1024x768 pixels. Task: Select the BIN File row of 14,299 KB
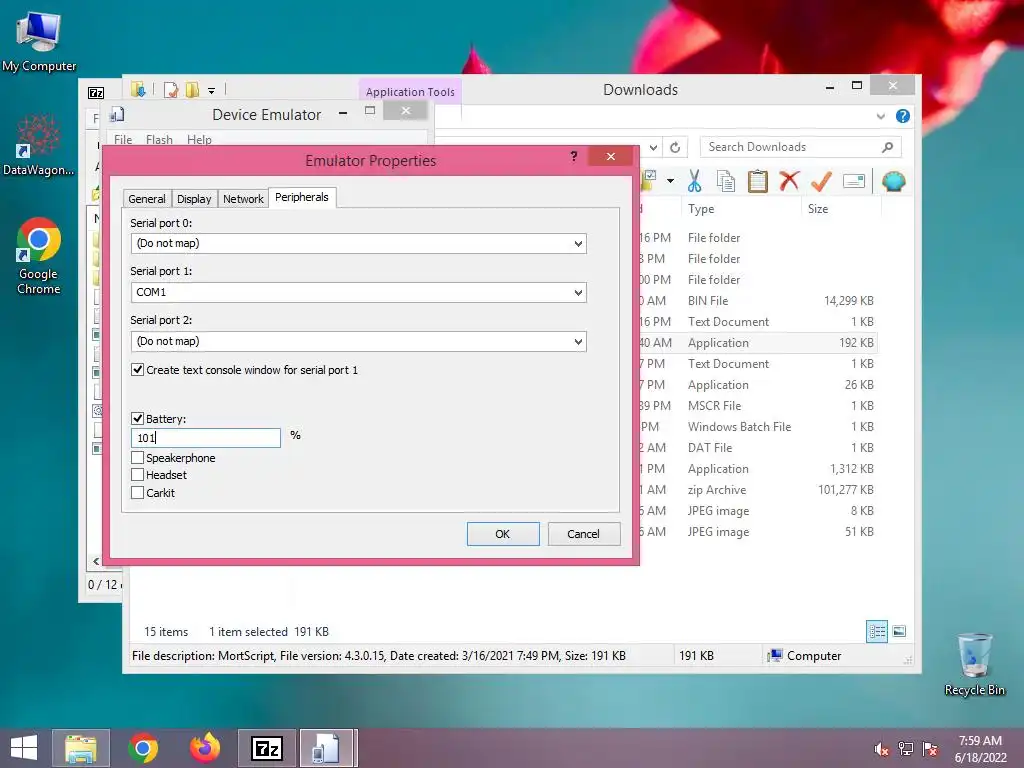point(758,301)
